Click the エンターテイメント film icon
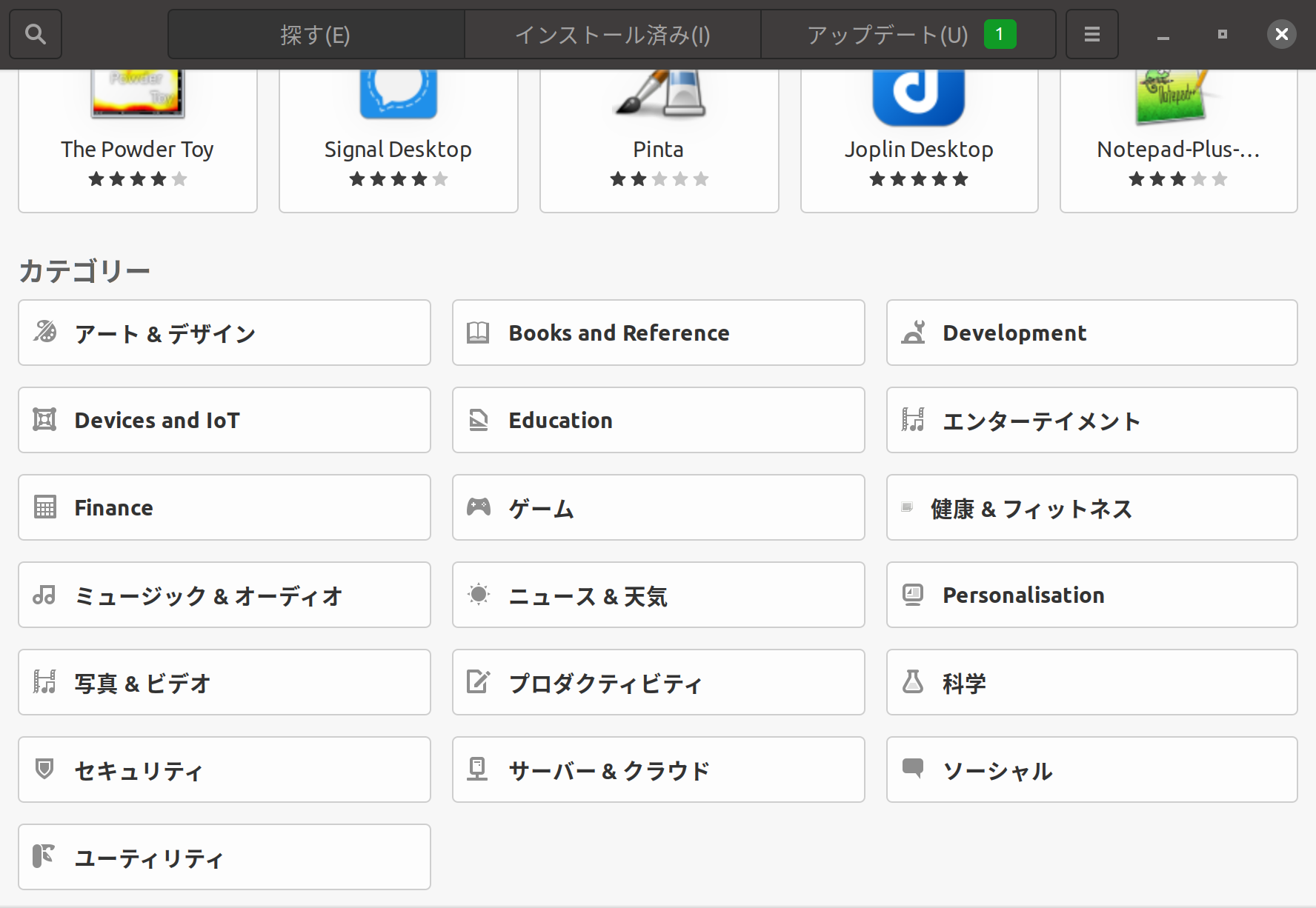The image size is (1316, 908). [x=913, y=420]
